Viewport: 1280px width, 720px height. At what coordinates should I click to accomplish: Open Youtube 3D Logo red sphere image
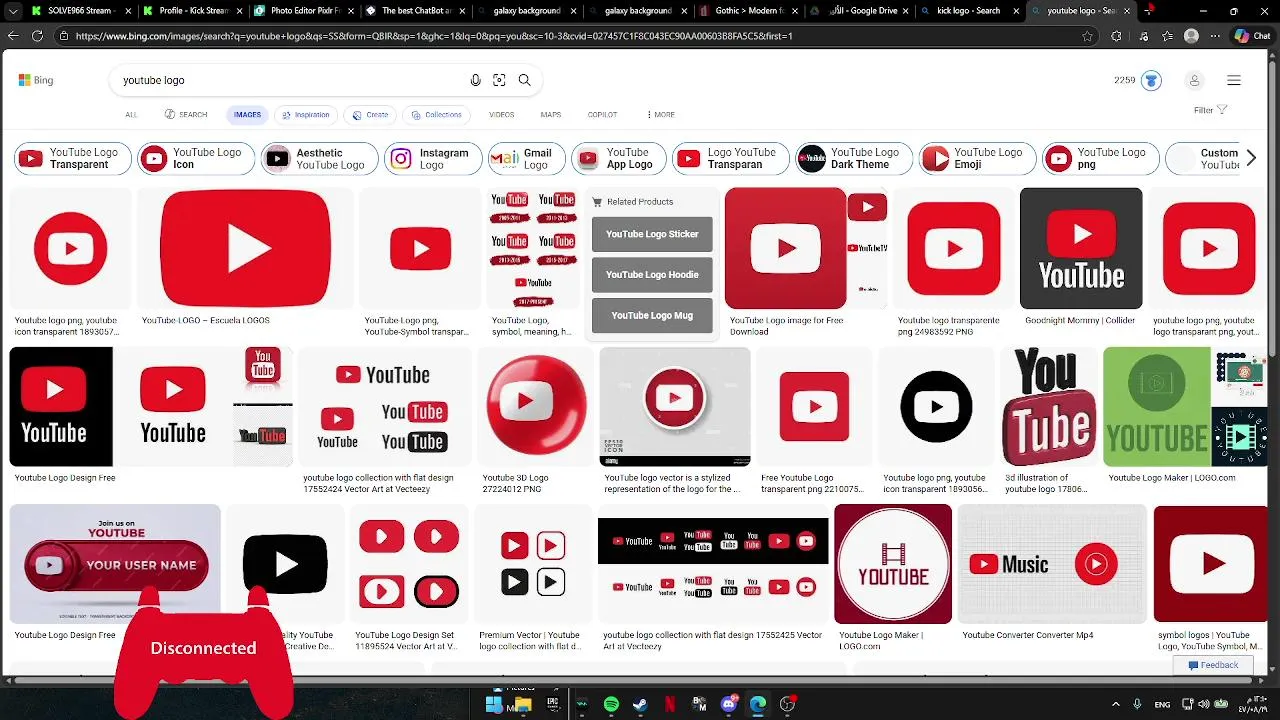coord(537,407)
